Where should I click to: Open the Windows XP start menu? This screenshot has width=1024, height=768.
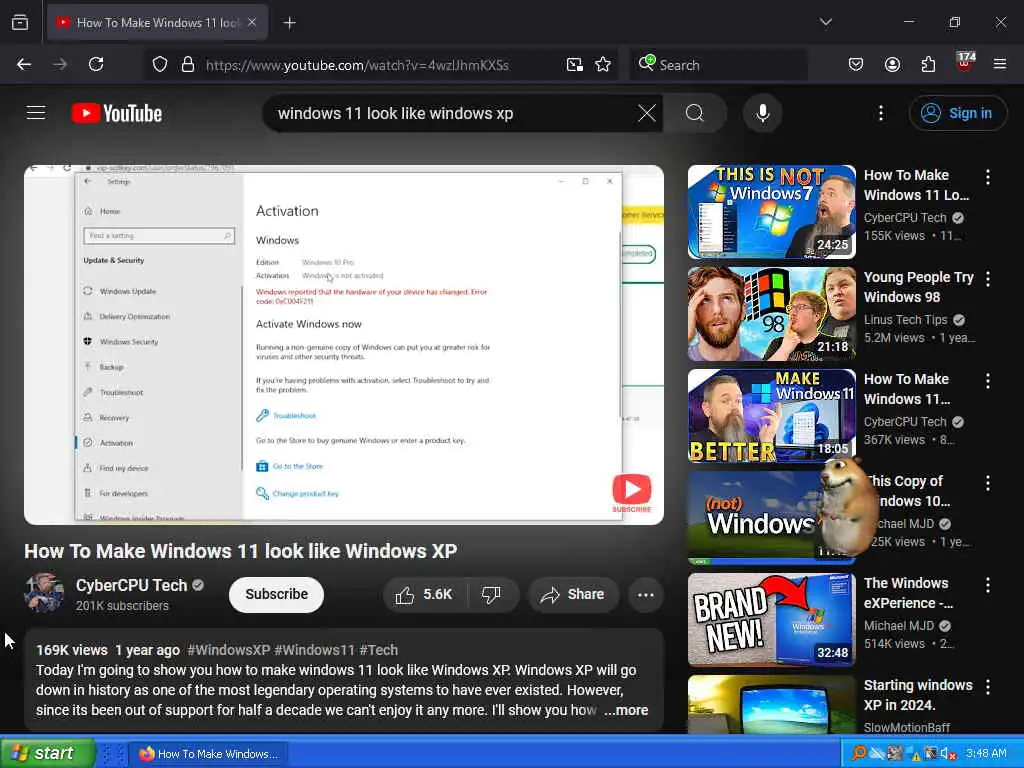[48, 753]
